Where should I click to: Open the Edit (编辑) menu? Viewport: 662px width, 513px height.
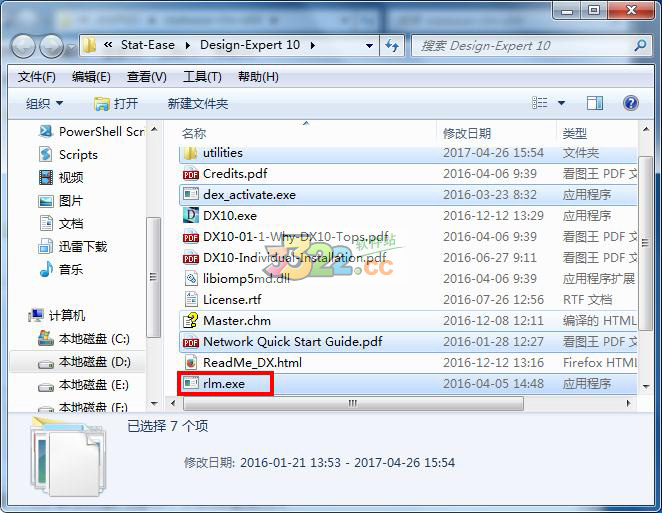click(91, 77)
